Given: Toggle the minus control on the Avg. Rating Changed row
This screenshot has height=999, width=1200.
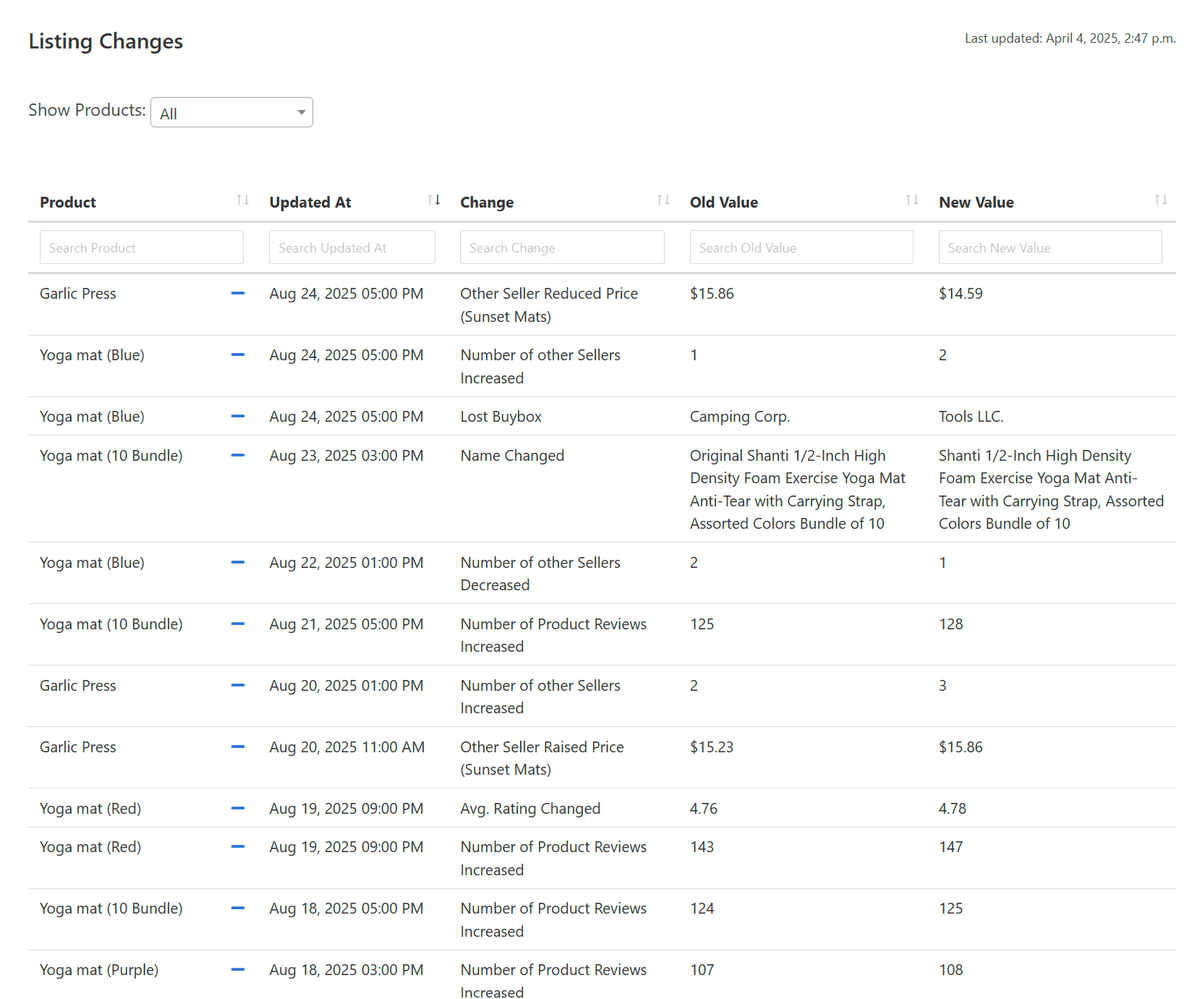Looking at the screenshot, I should tap(237, 808).
